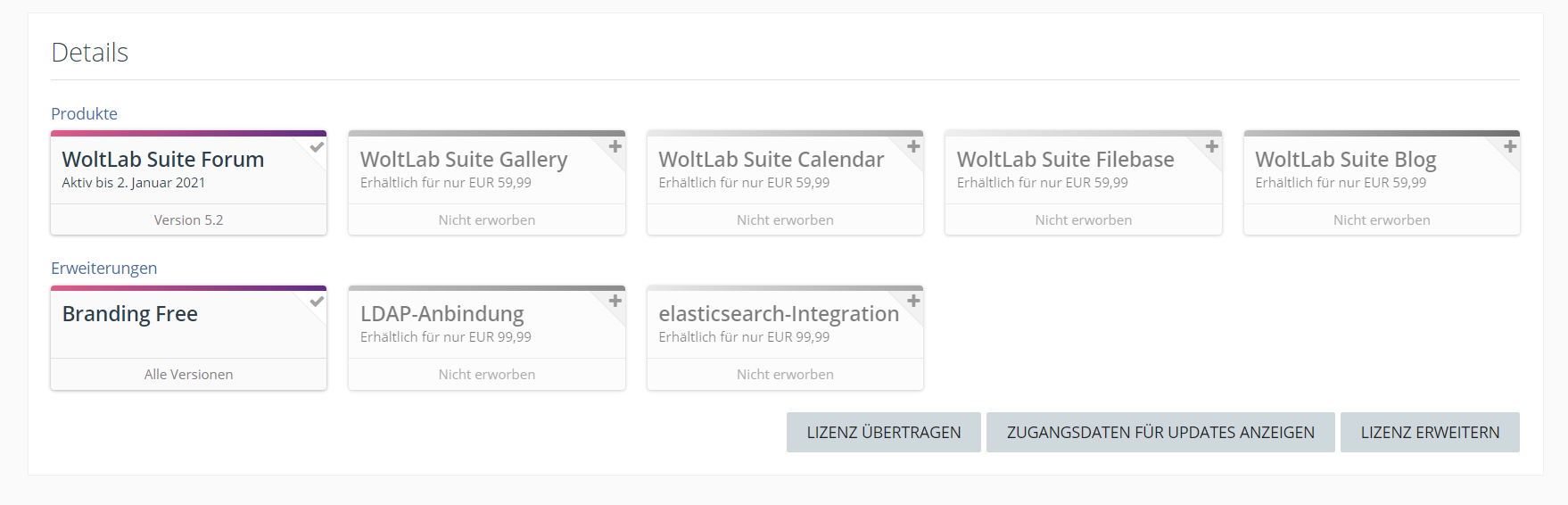This screenshot has width=1568, height=505.
Task: Open the WoltLab Suite Forum title
Action: pos(163,160)
